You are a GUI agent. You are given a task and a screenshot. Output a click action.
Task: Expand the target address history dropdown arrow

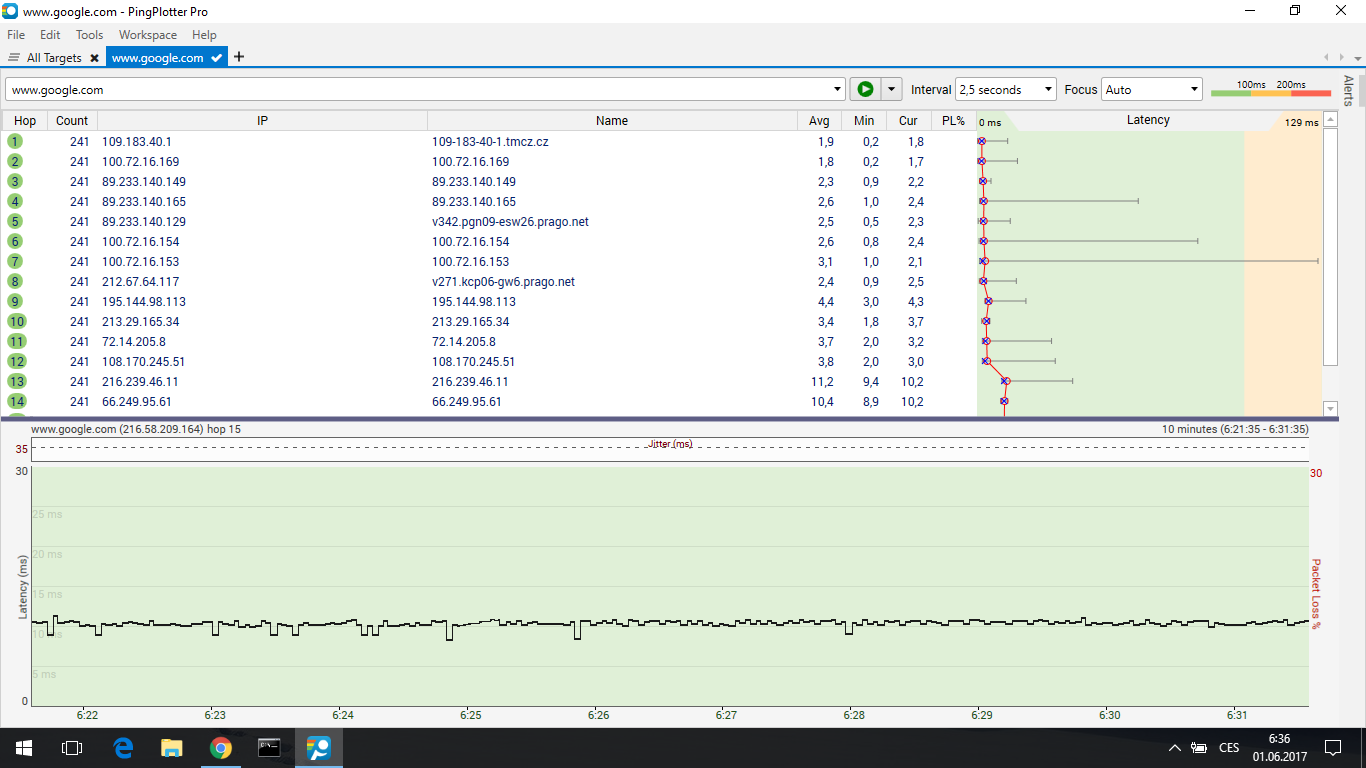(836, 89)
